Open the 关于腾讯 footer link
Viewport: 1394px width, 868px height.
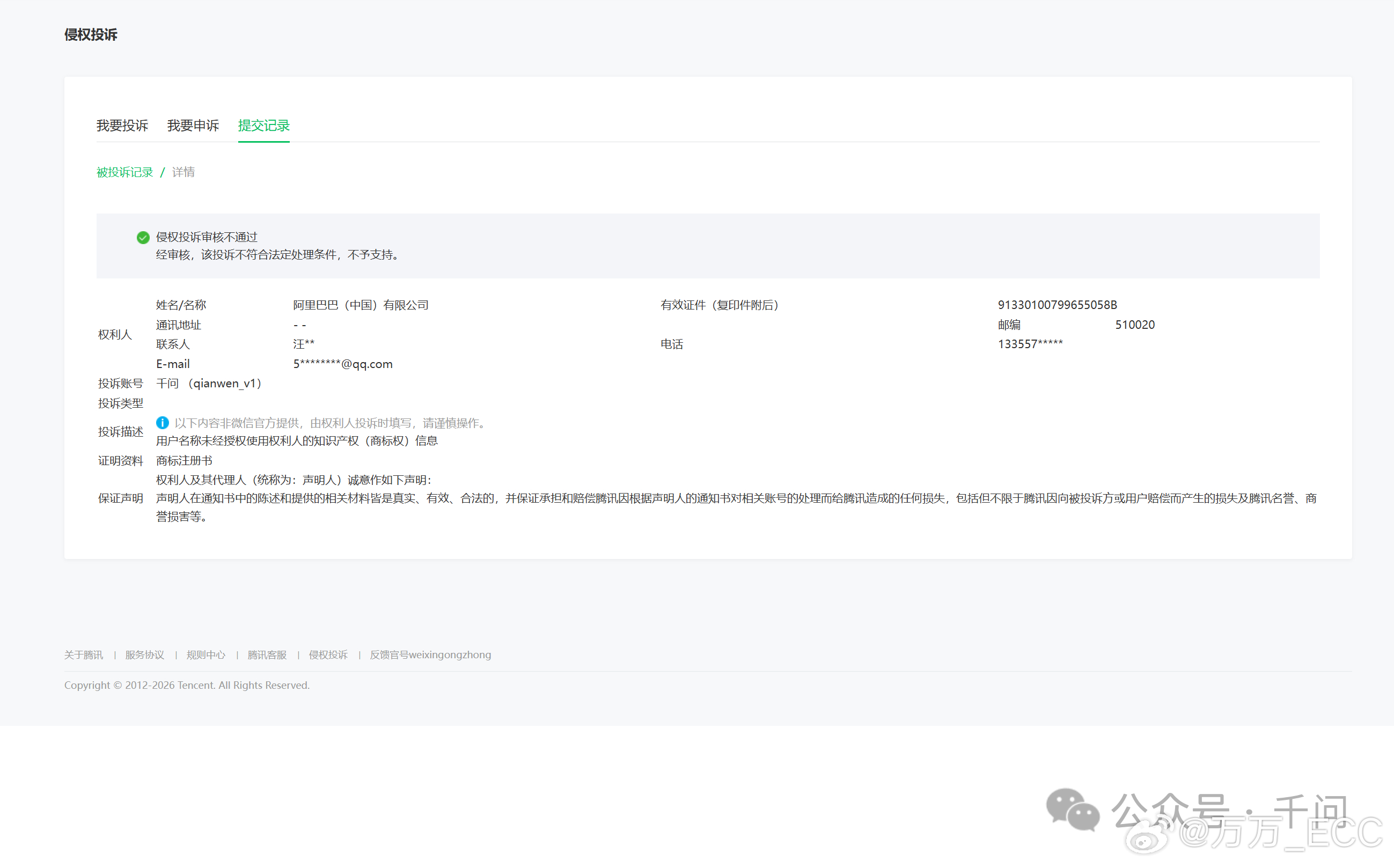pos(83,654)
